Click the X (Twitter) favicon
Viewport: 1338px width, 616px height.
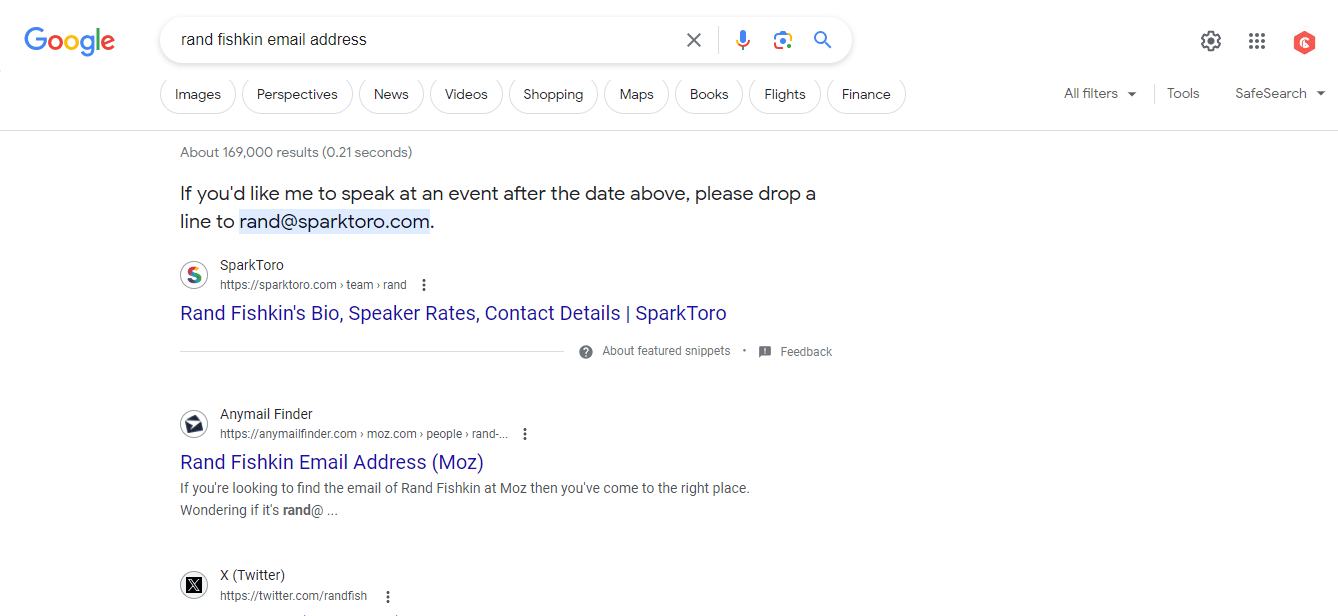pyautogui.click(x=194, y=585)
